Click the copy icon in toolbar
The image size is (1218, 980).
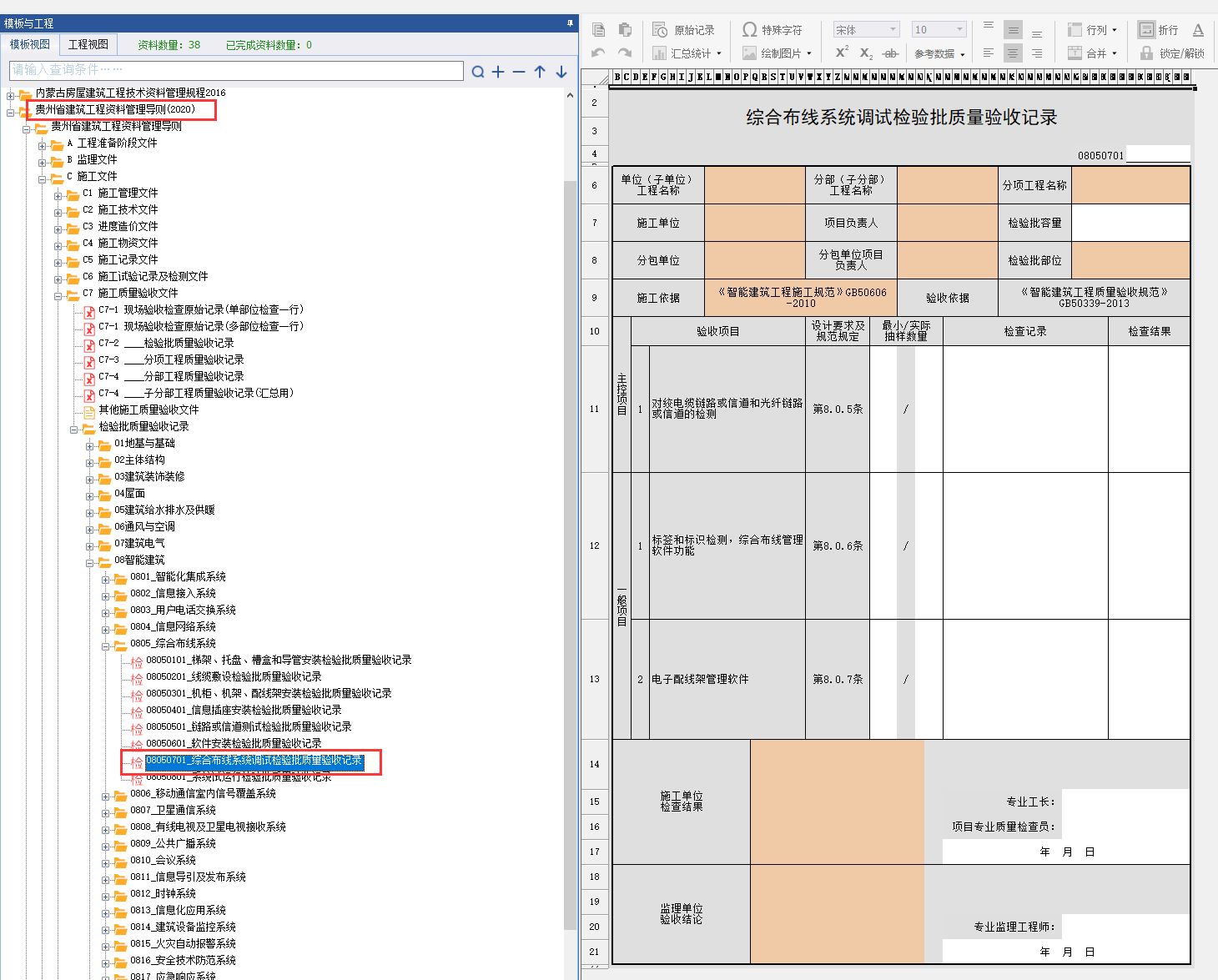click(598, 30)
